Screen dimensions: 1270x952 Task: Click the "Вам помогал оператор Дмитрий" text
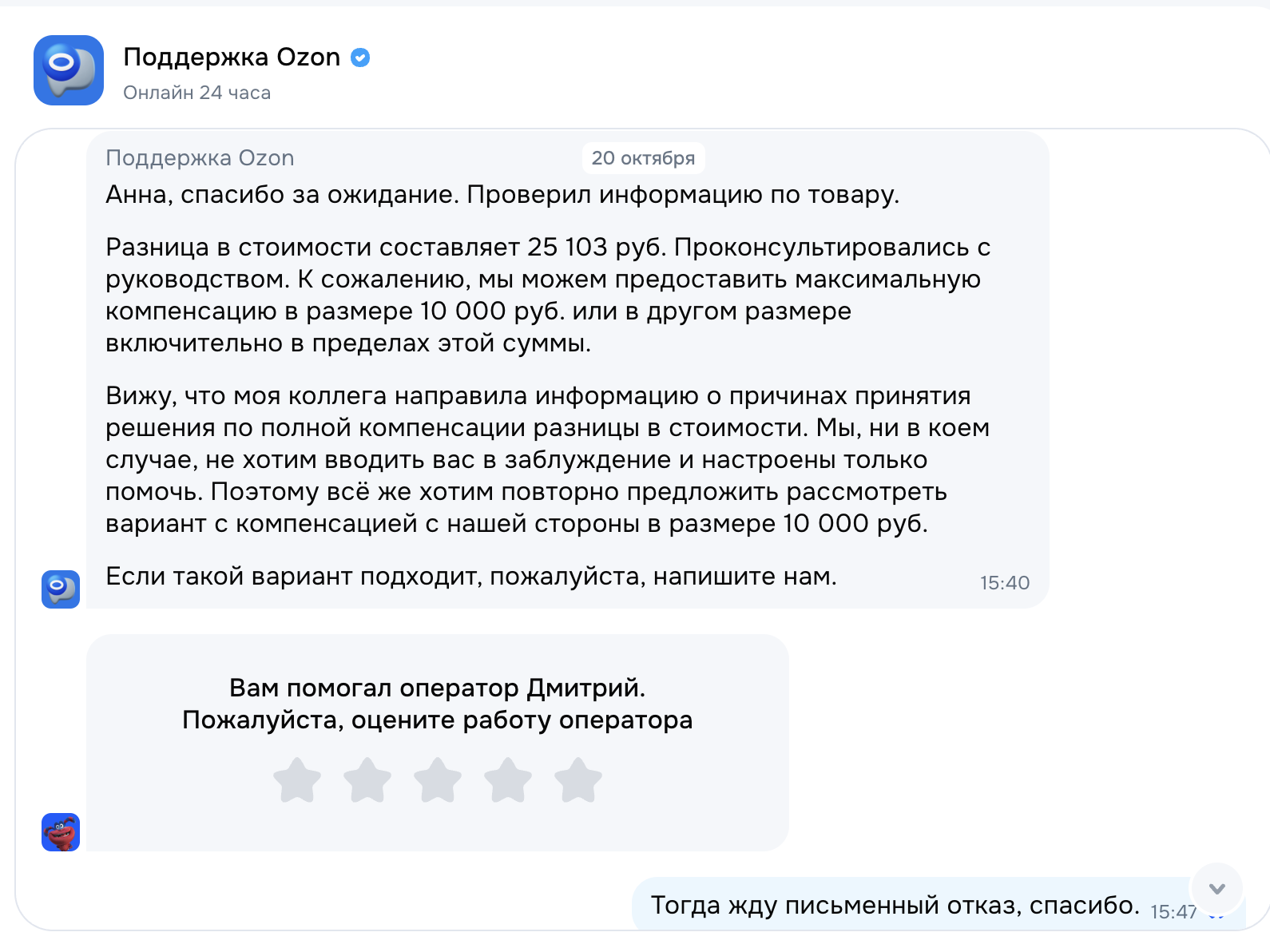(437, 688)
